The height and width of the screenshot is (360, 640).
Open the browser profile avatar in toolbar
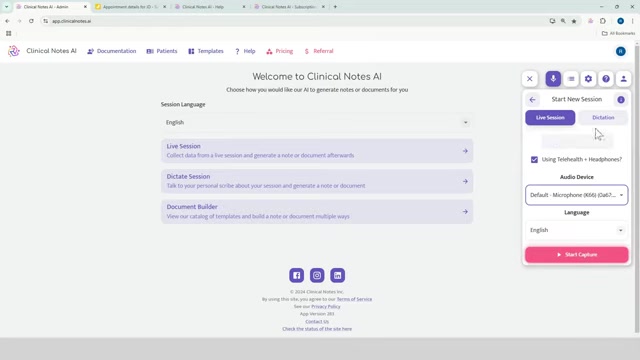pos(620,21)
